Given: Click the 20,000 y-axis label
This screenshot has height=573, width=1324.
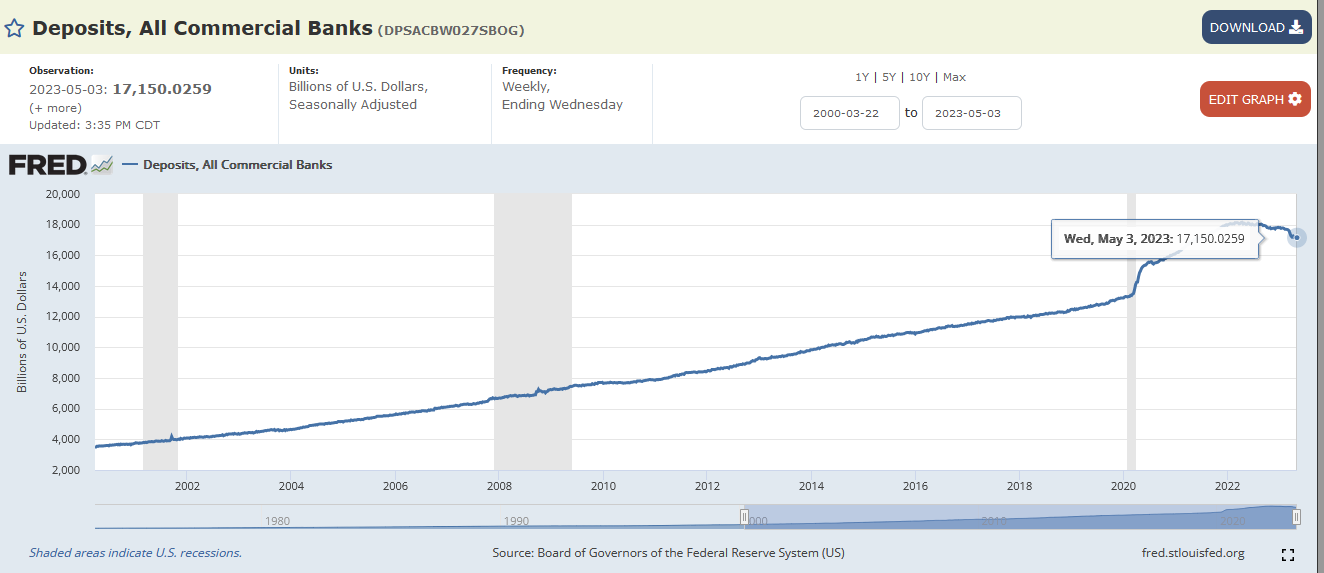Looking at the screenshot, I should pyautogui.click(x=63, y=194).
